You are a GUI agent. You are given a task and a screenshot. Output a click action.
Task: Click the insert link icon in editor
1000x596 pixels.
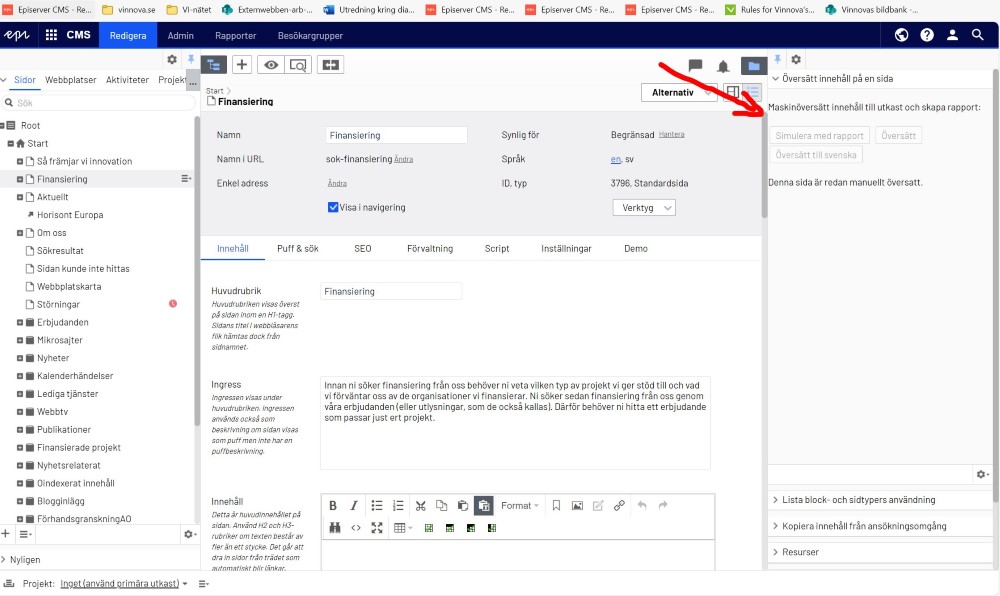point(619,506)
